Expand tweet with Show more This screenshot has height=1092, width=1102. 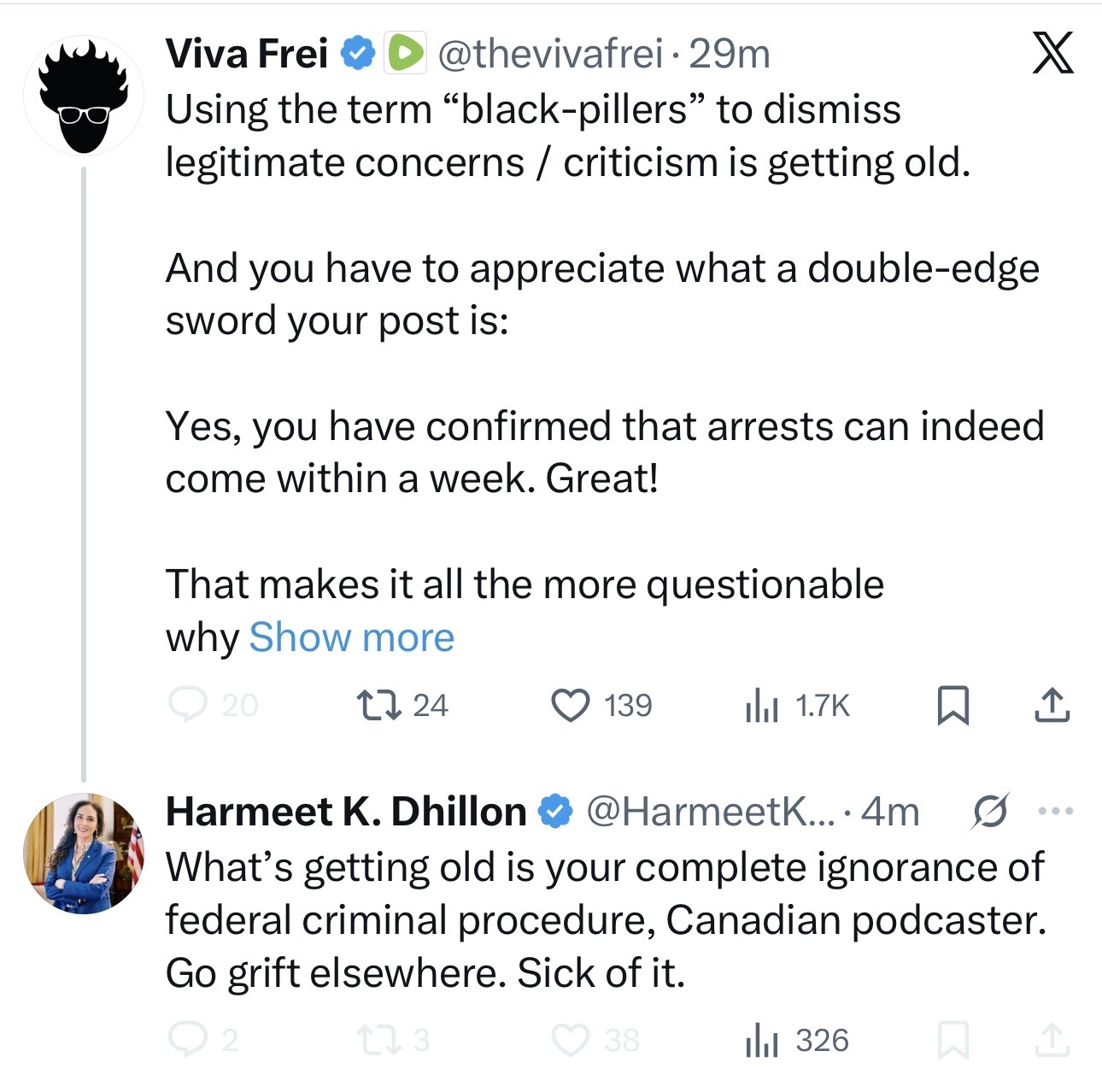[351, 637]
